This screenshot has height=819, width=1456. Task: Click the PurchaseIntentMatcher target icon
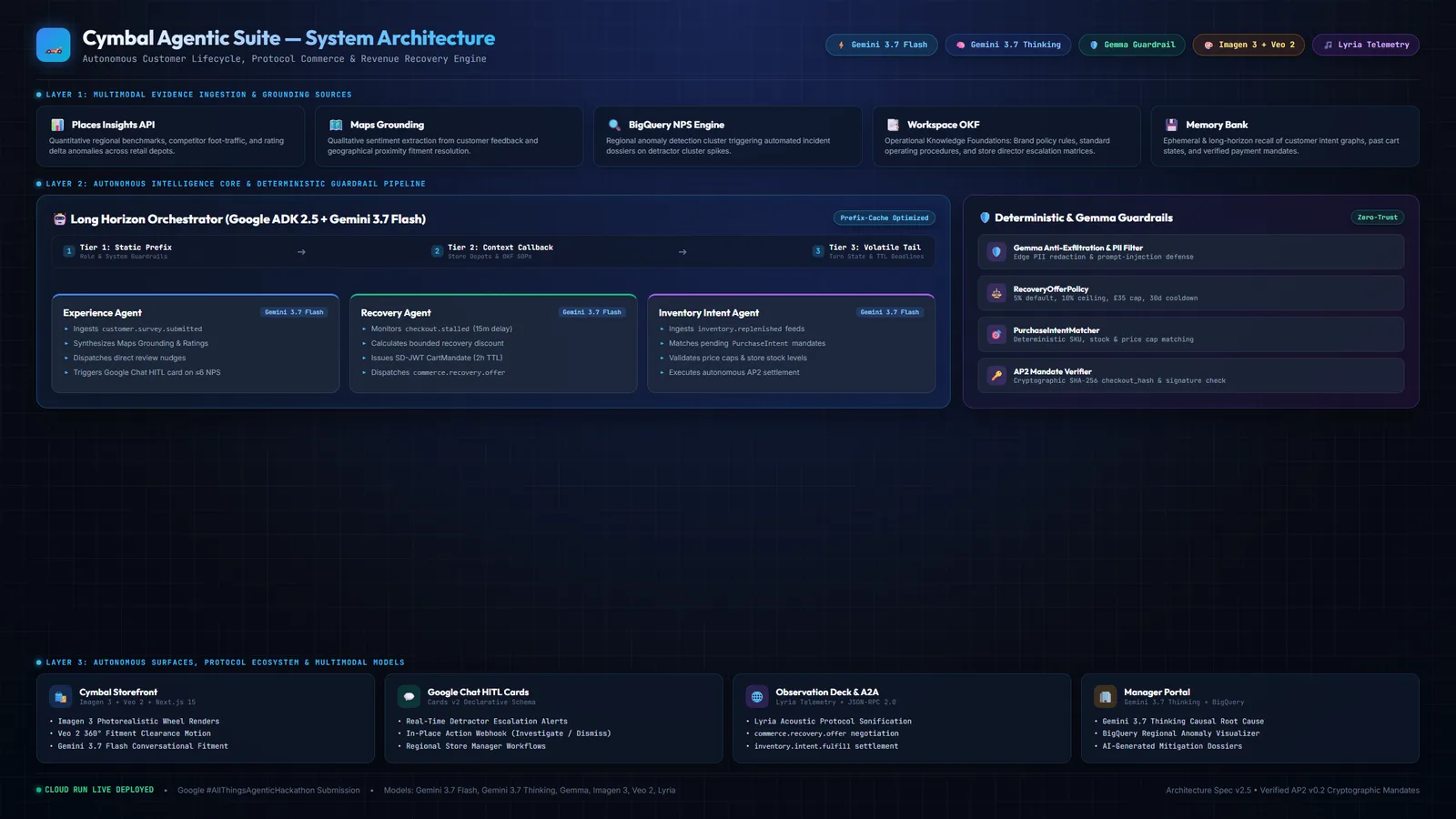996,335
